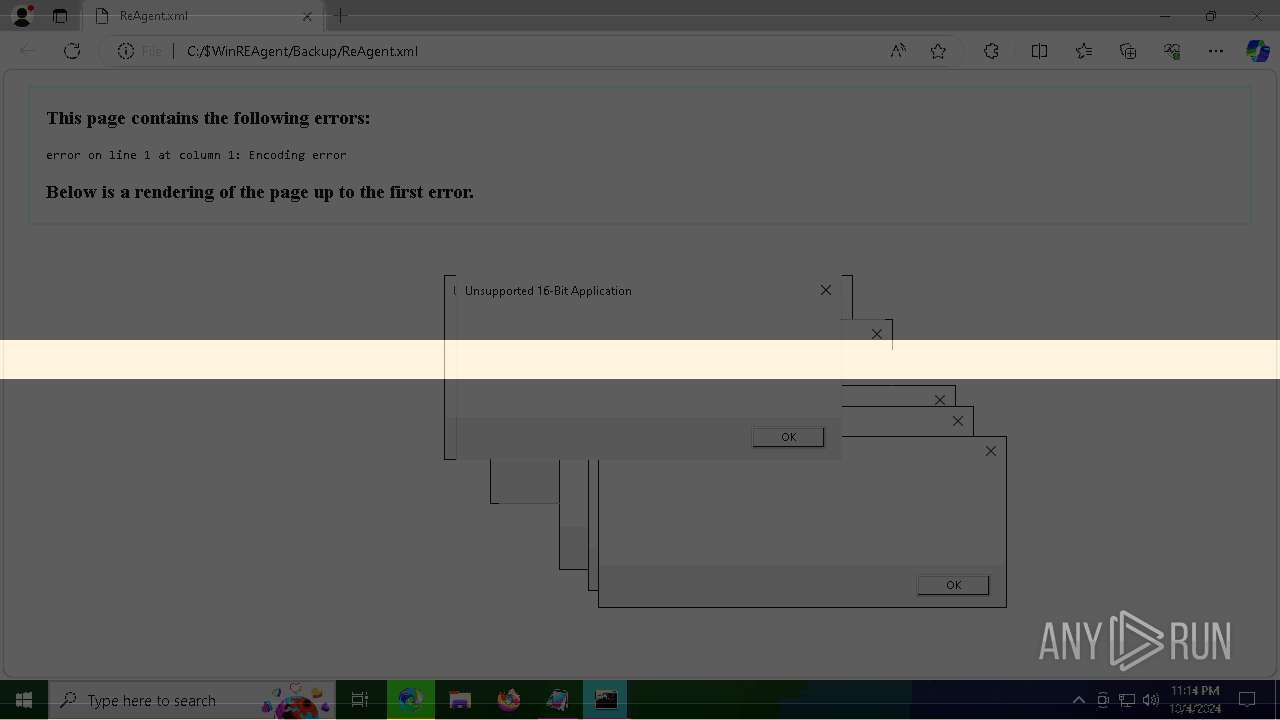Open the terminal window taskbar icon
1280x720 pixels.
[x=606, y=700]
